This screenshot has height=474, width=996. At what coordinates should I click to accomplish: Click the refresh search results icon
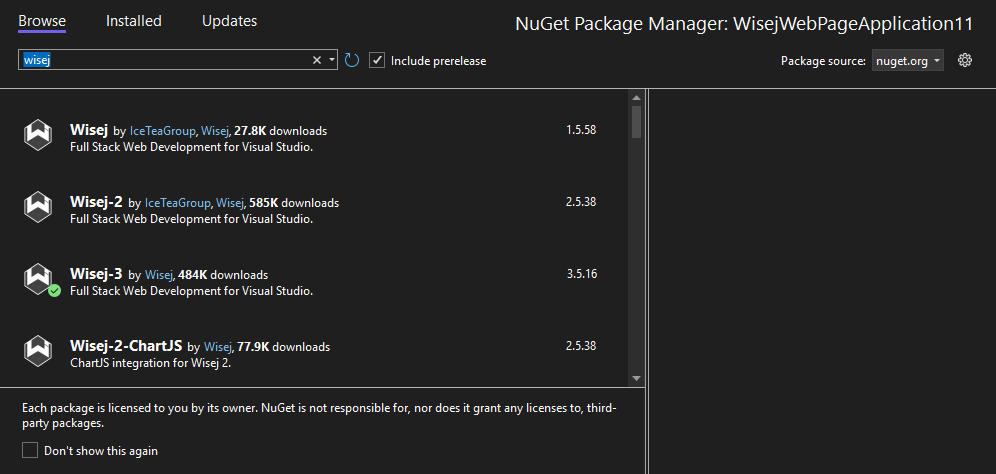(352, 60)
